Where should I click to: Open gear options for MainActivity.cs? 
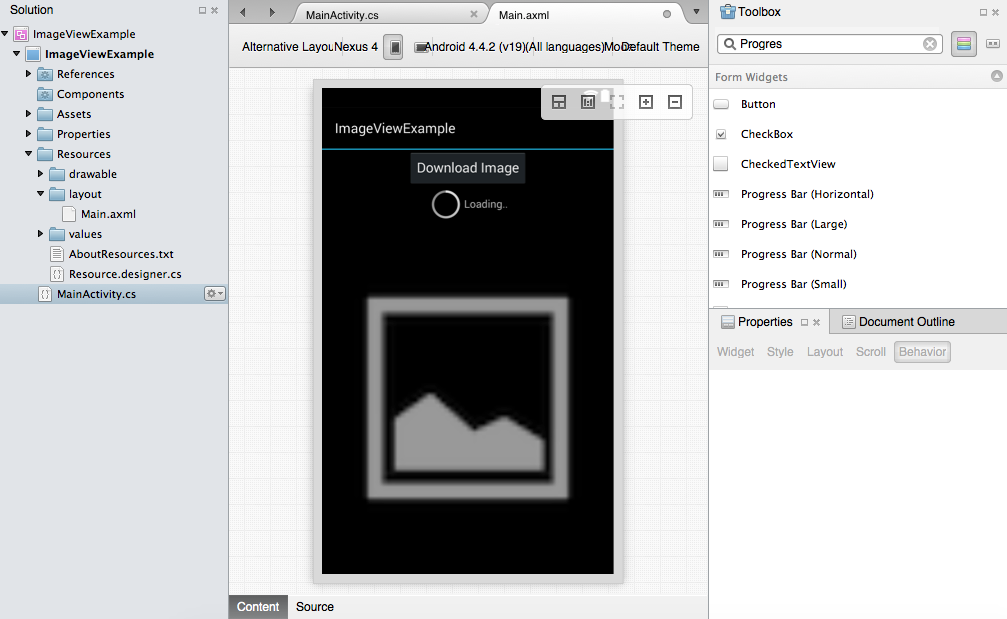(x=215, y=293)
